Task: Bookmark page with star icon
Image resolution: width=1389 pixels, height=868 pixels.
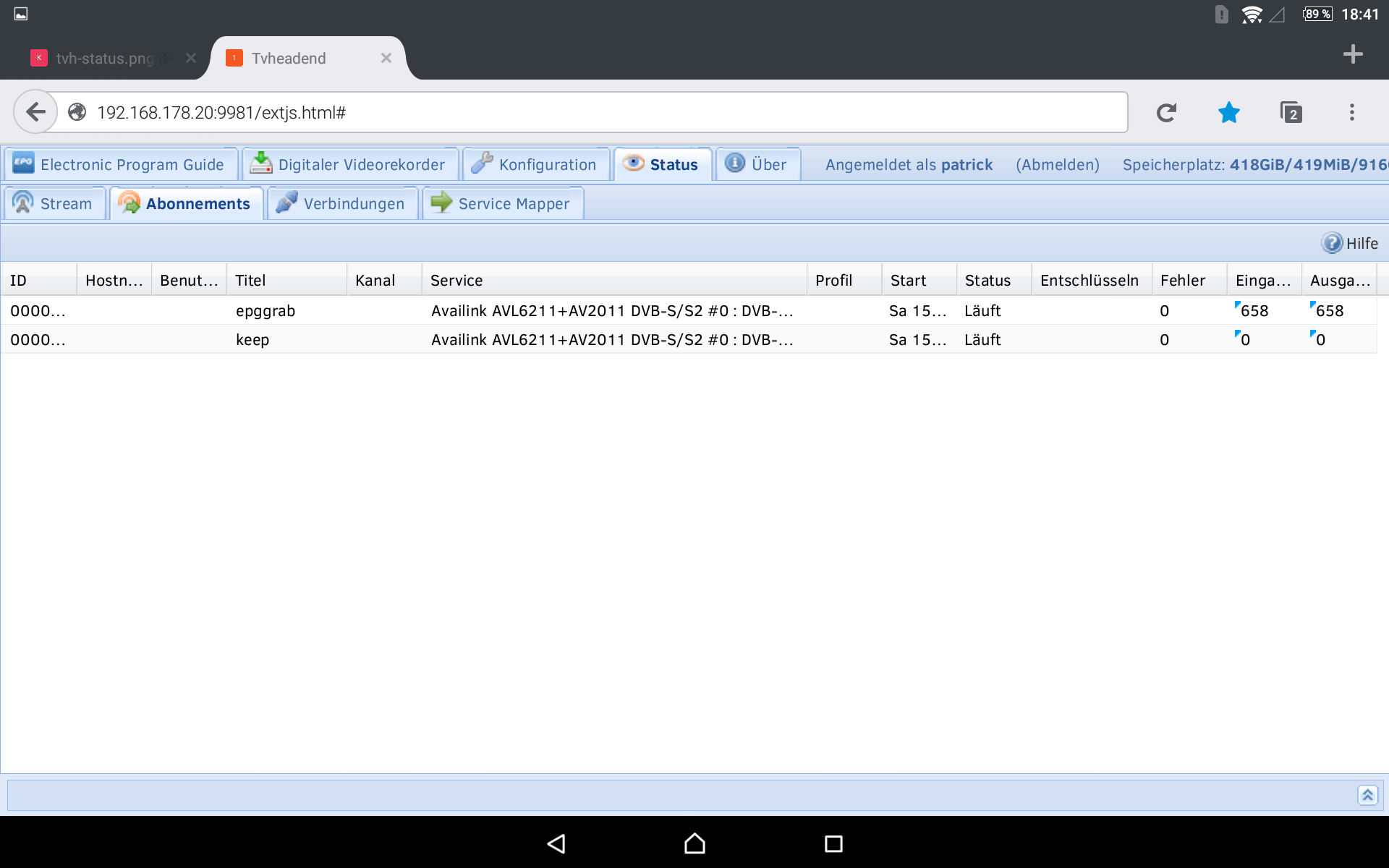Action: click(1228, 112)
